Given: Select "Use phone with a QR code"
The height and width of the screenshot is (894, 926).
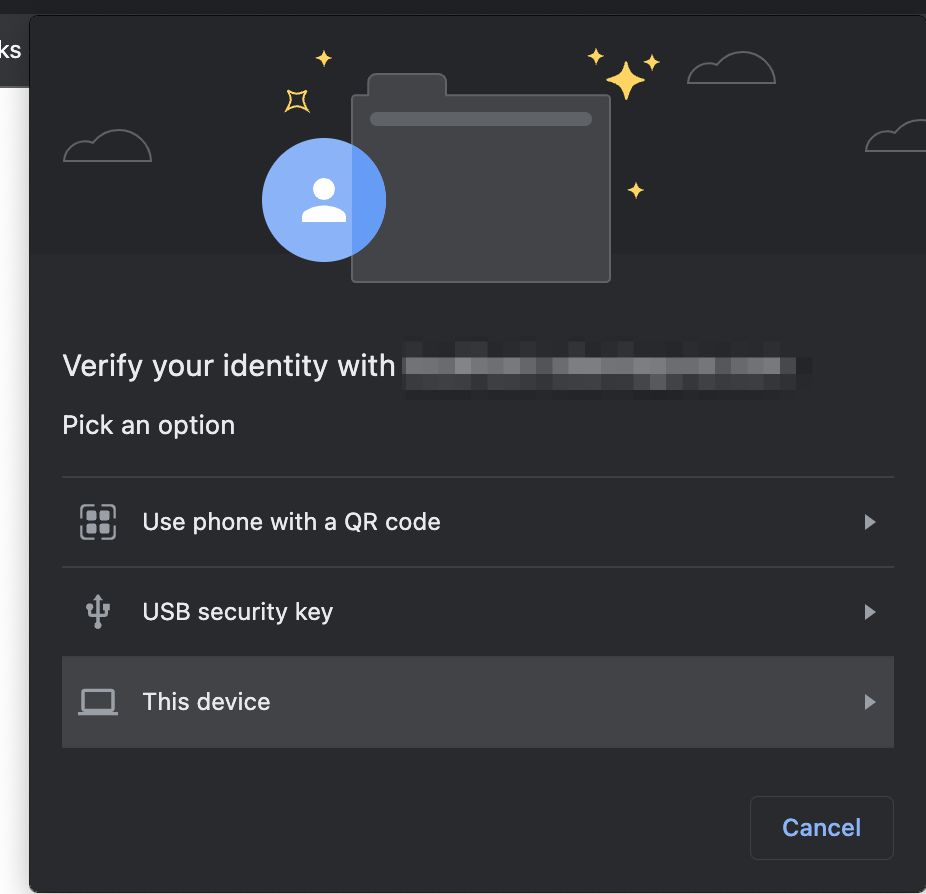Looking at the screenshot, I should click(291, 522).
